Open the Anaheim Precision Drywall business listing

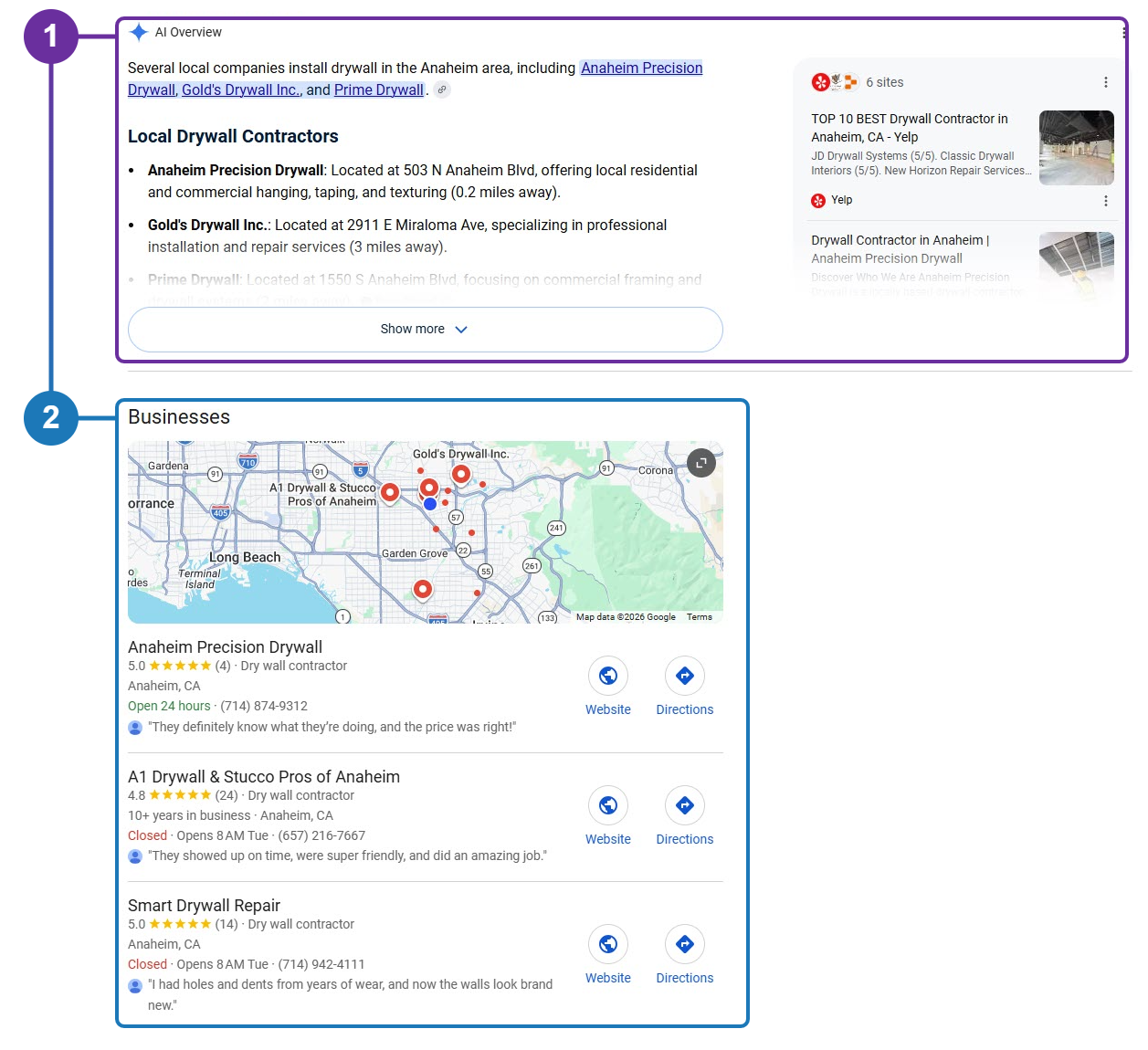[x=225, y=647]
